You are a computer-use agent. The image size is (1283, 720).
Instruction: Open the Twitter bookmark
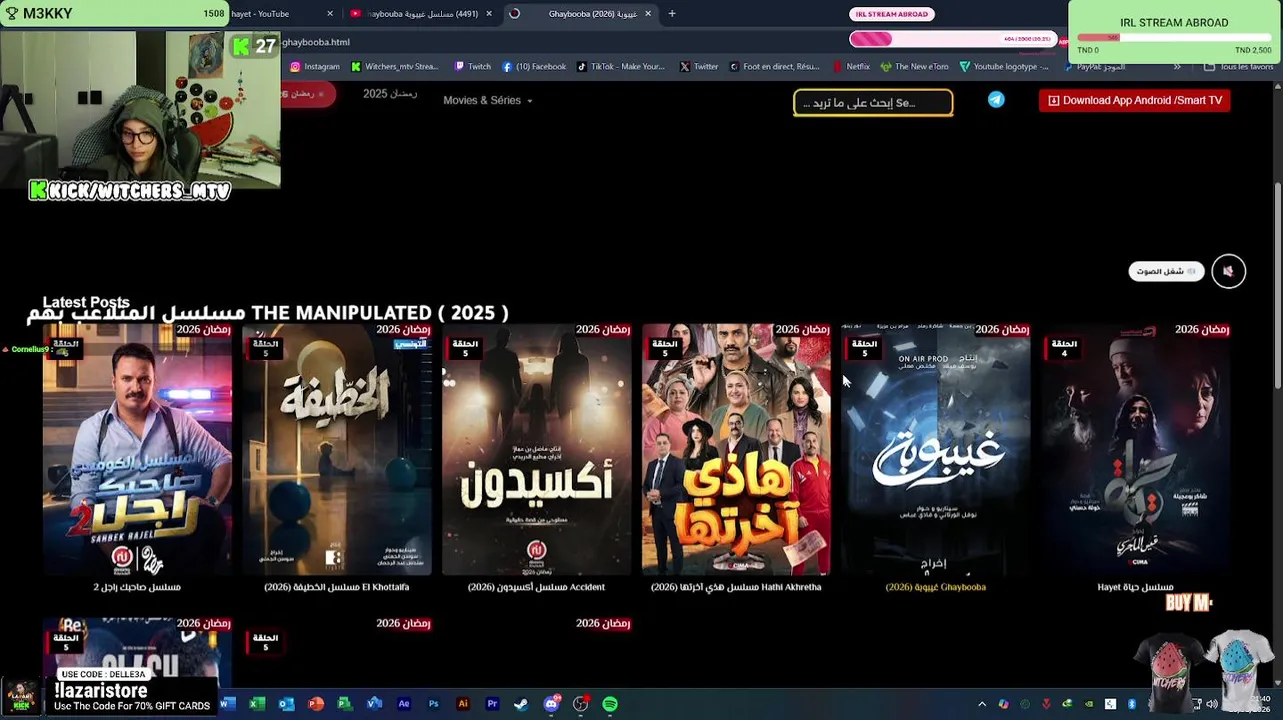(699, 67)
